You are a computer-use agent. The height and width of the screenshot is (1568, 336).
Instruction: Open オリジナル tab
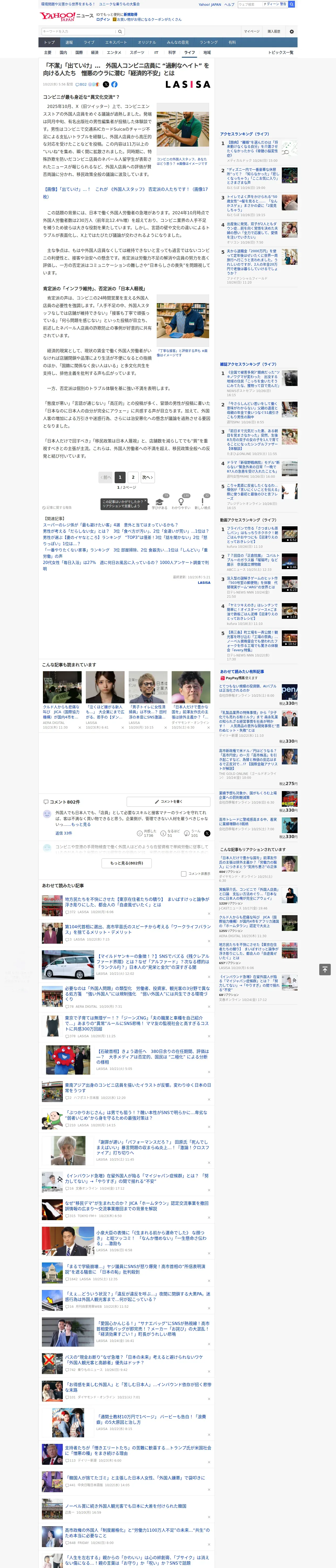click(x=147, y=43)
